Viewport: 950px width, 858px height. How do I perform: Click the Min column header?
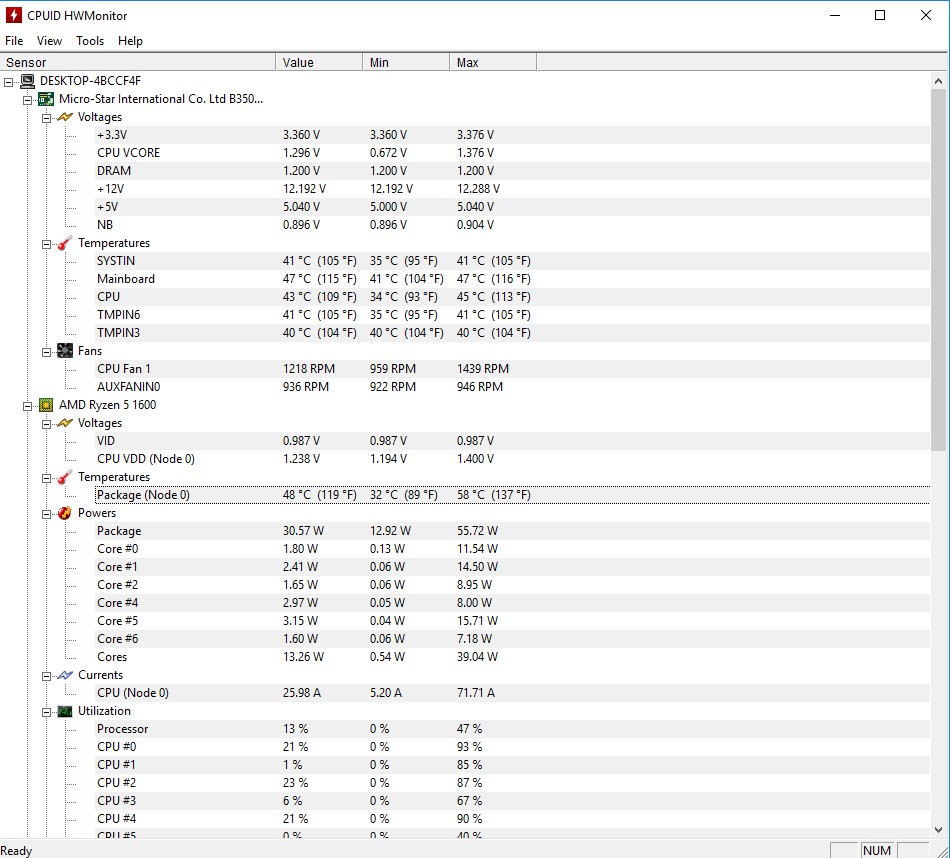407,62
